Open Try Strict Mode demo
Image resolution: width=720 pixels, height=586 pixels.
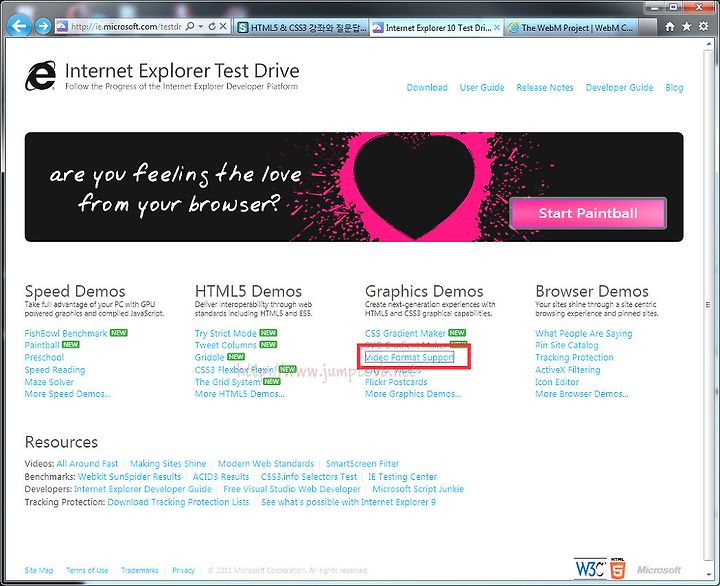pos(225,333)
